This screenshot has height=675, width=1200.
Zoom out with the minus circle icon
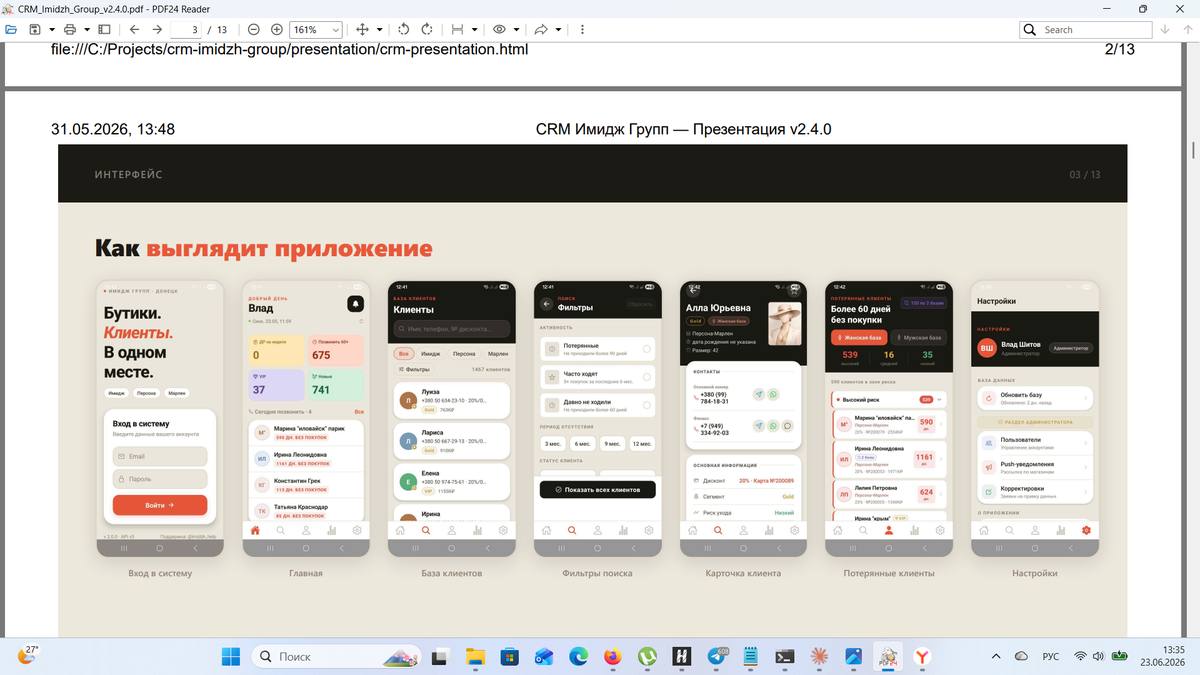(253, 30)
